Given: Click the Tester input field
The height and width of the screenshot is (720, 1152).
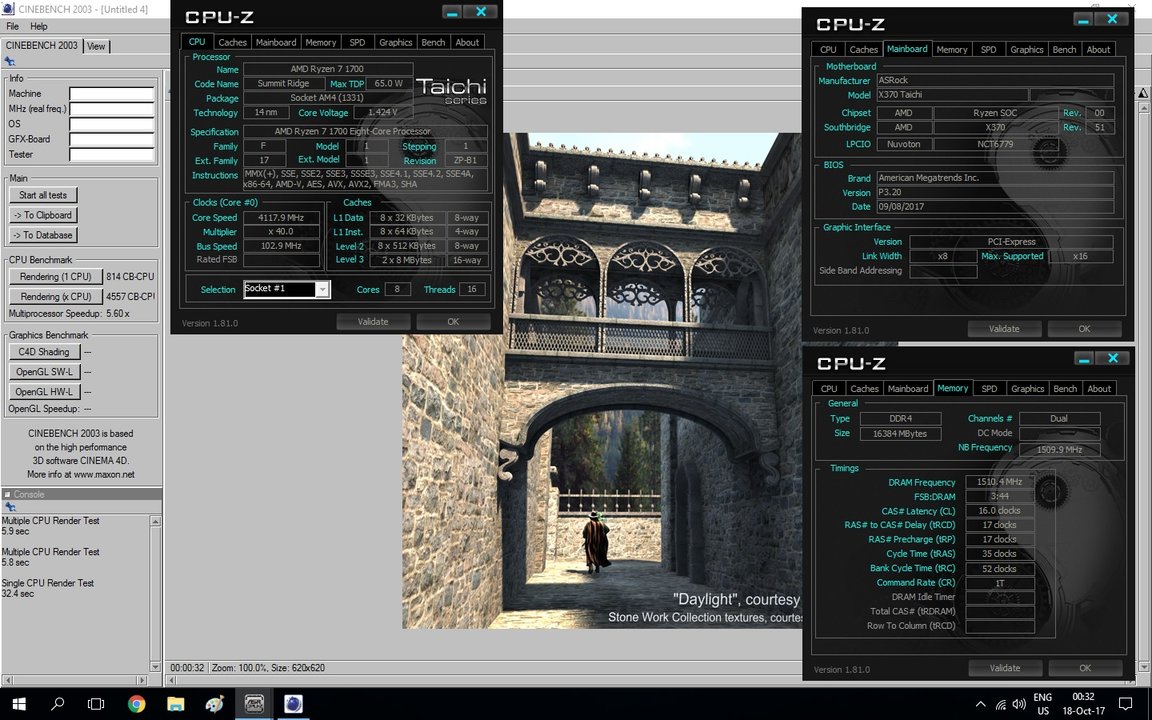Looking at the screenshot, I should point(112,155).
